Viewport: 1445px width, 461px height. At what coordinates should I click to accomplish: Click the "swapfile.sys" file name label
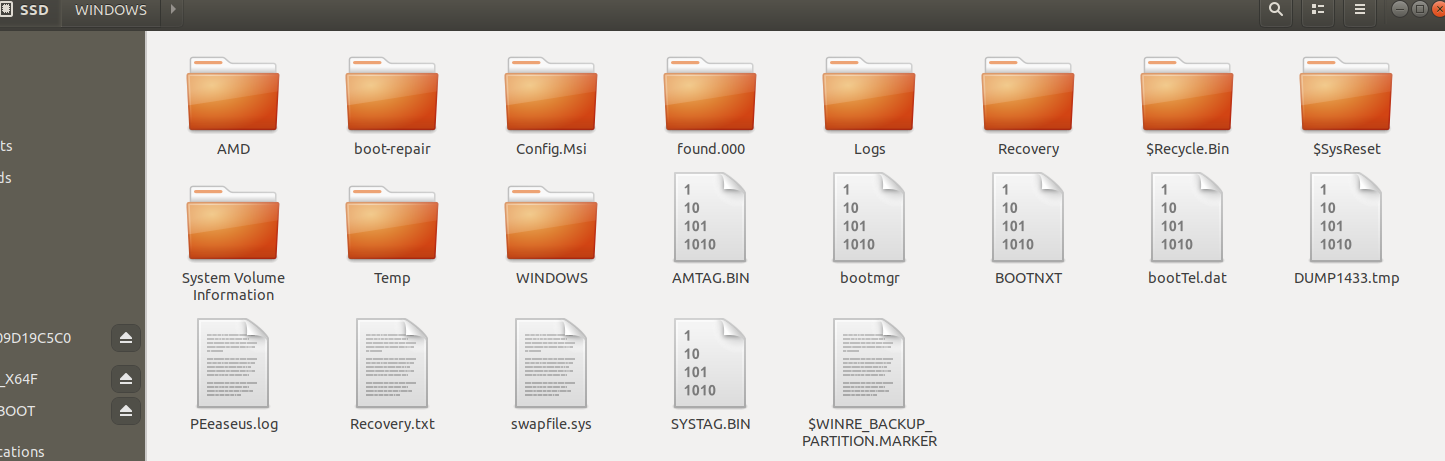click(551, 424)
